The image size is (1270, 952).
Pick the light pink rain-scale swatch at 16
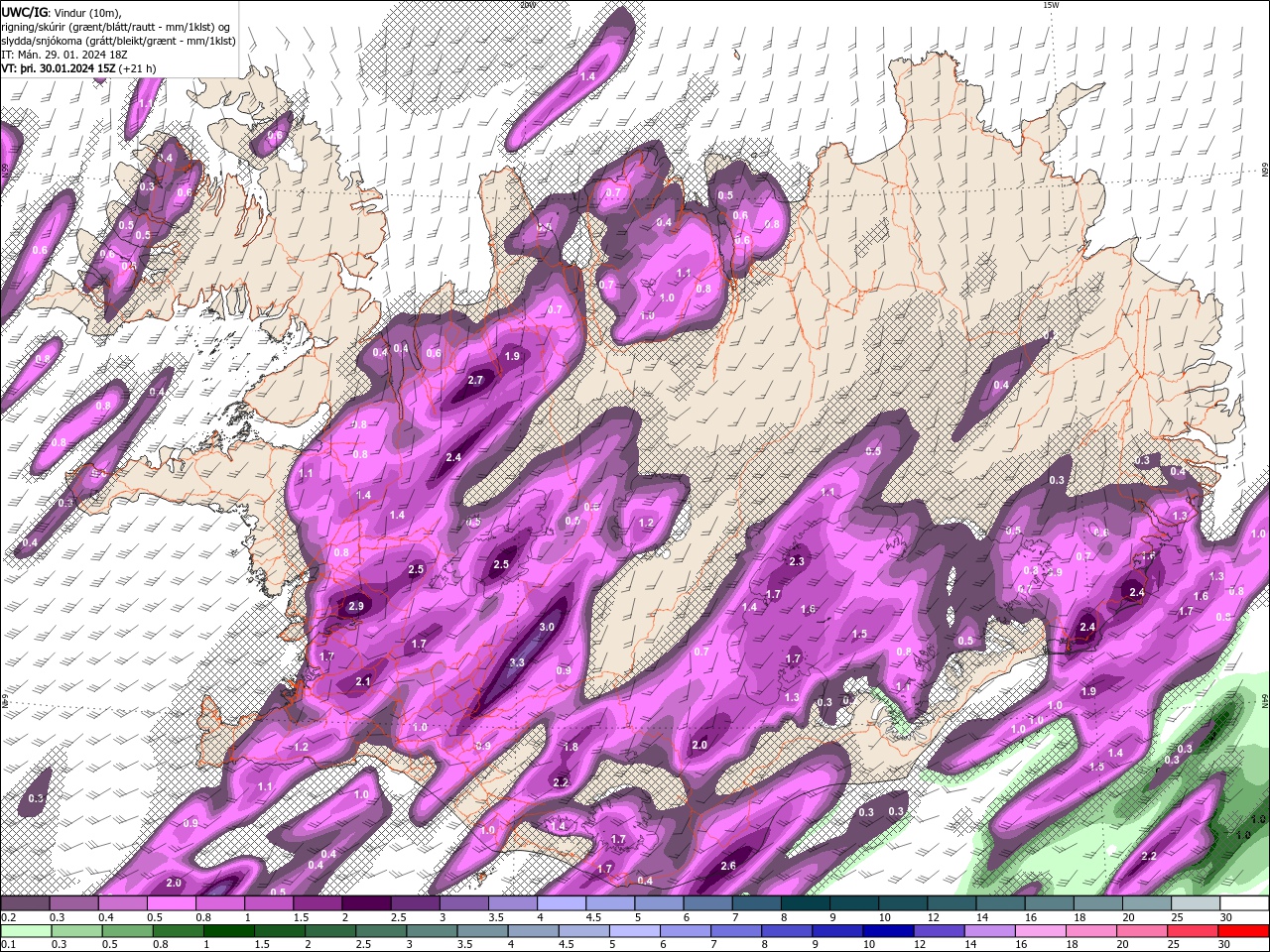tap(1040, 931)
